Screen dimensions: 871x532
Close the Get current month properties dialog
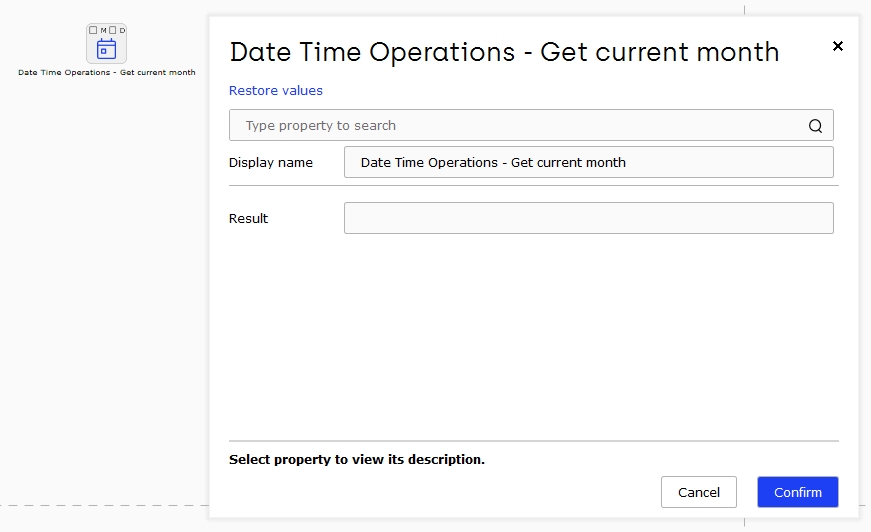tap(838, 46)
